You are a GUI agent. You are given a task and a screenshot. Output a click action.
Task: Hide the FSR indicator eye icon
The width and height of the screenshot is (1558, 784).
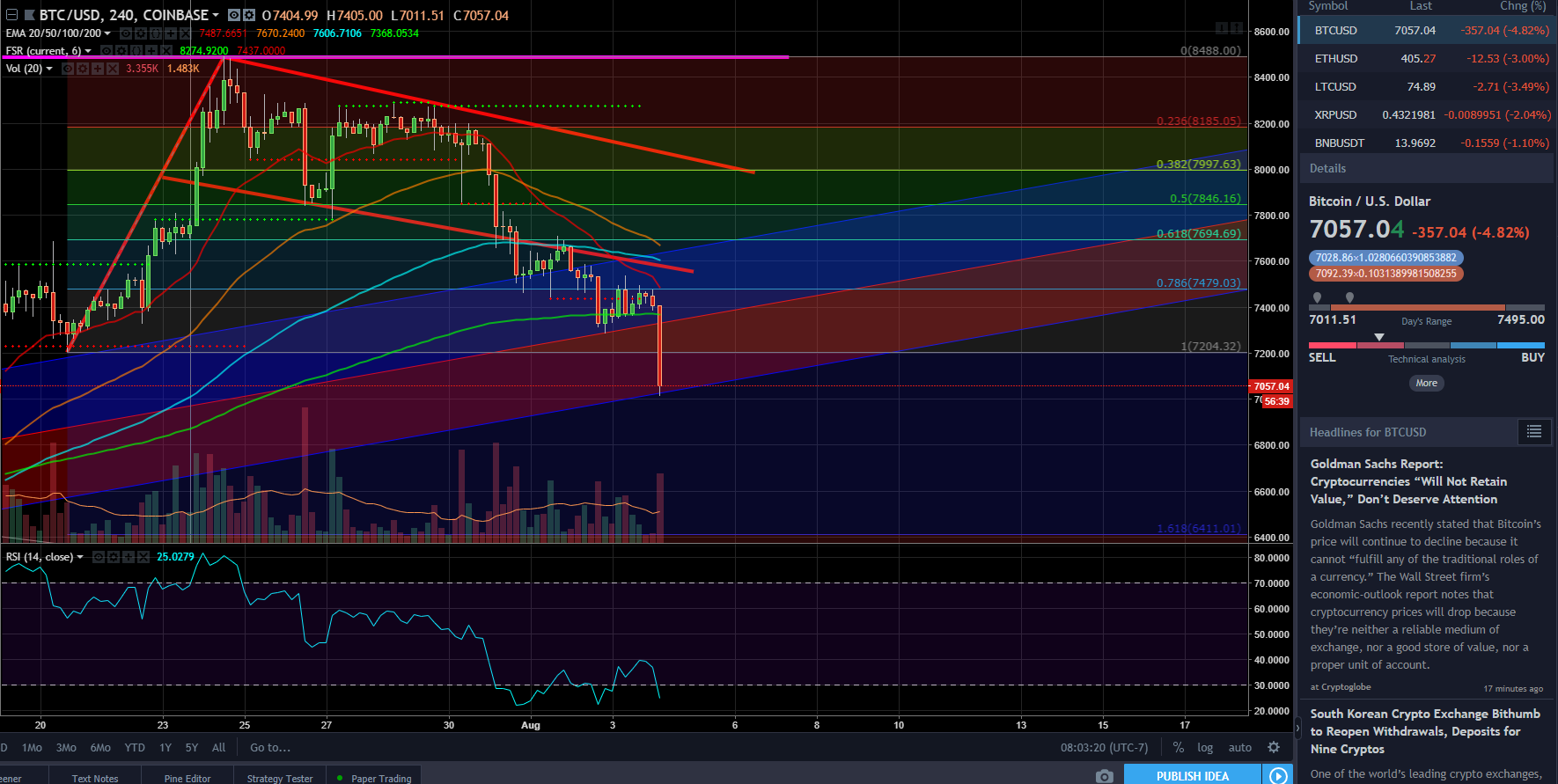pos(107,51)
